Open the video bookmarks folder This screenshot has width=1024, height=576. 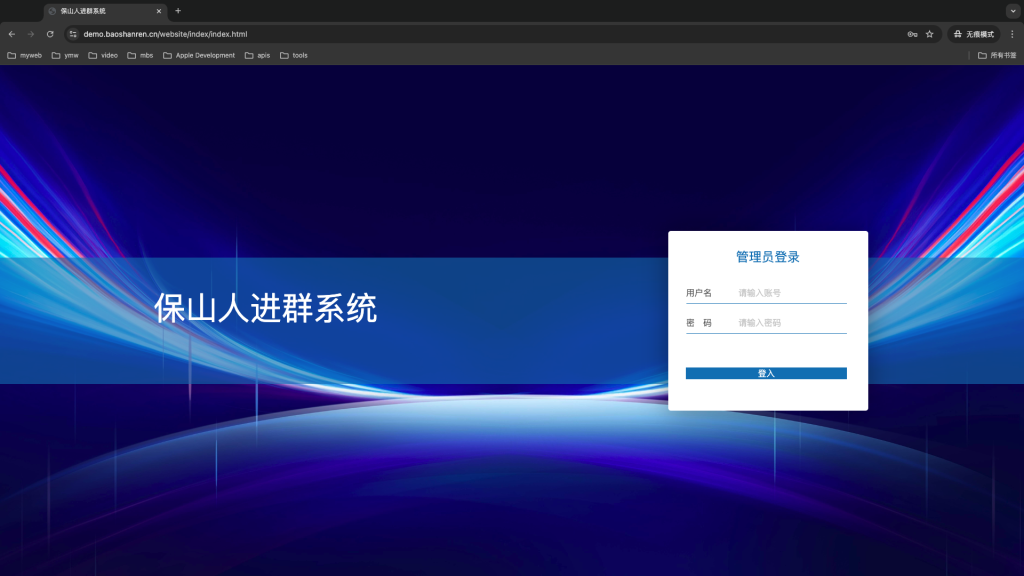tap(103, 55)
